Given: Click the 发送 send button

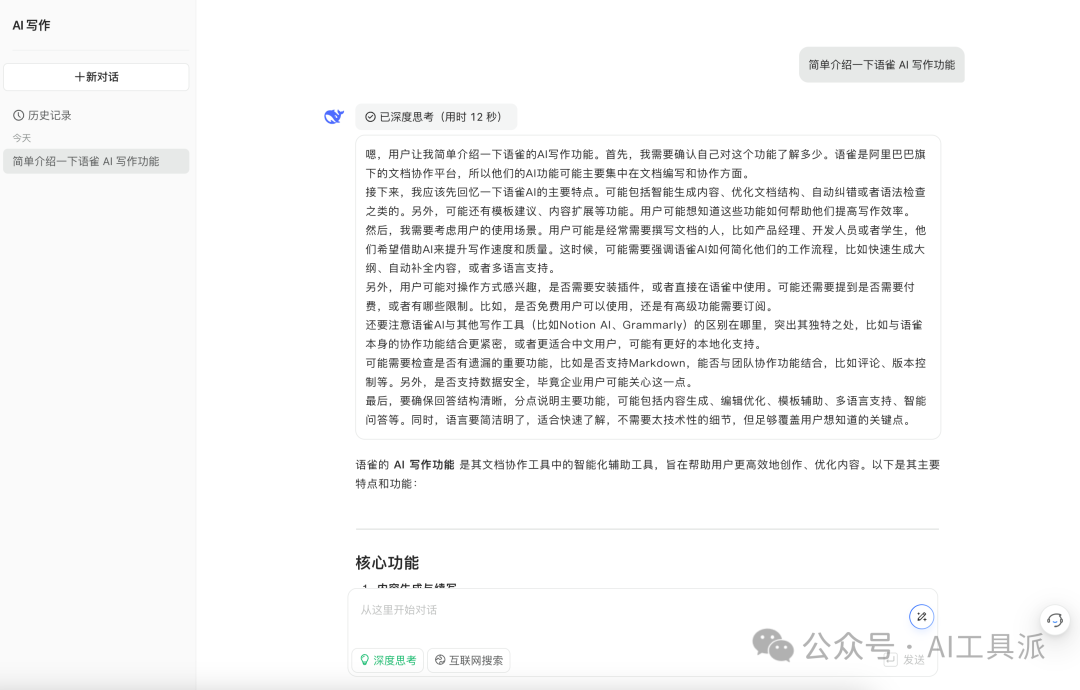Looking at the screenshot, I should [x=904, y=660].
